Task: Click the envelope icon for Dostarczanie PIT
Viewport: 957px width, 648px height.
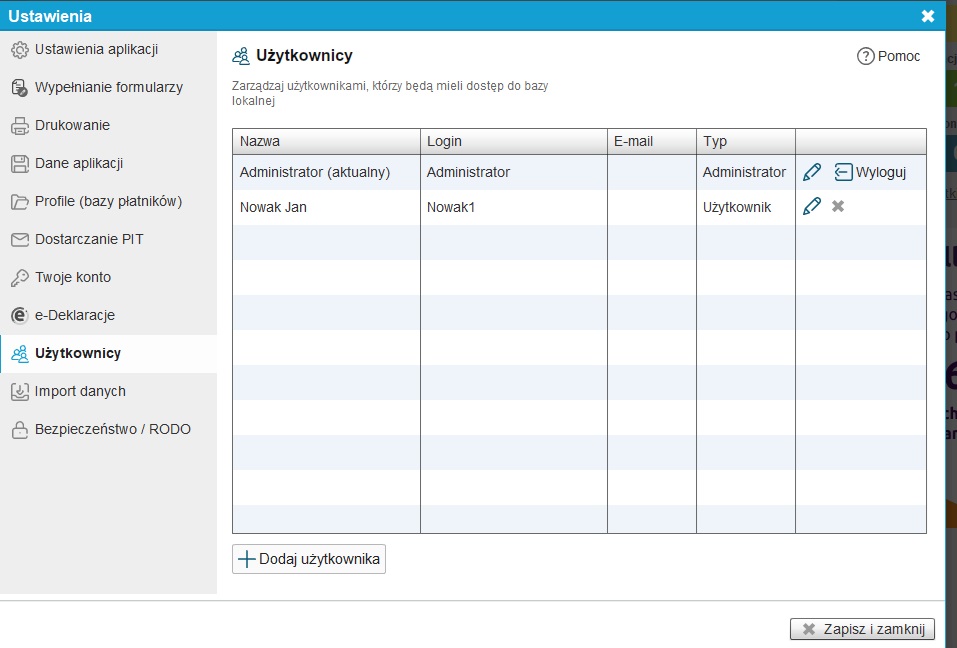Action: click(x=19, y=240)
